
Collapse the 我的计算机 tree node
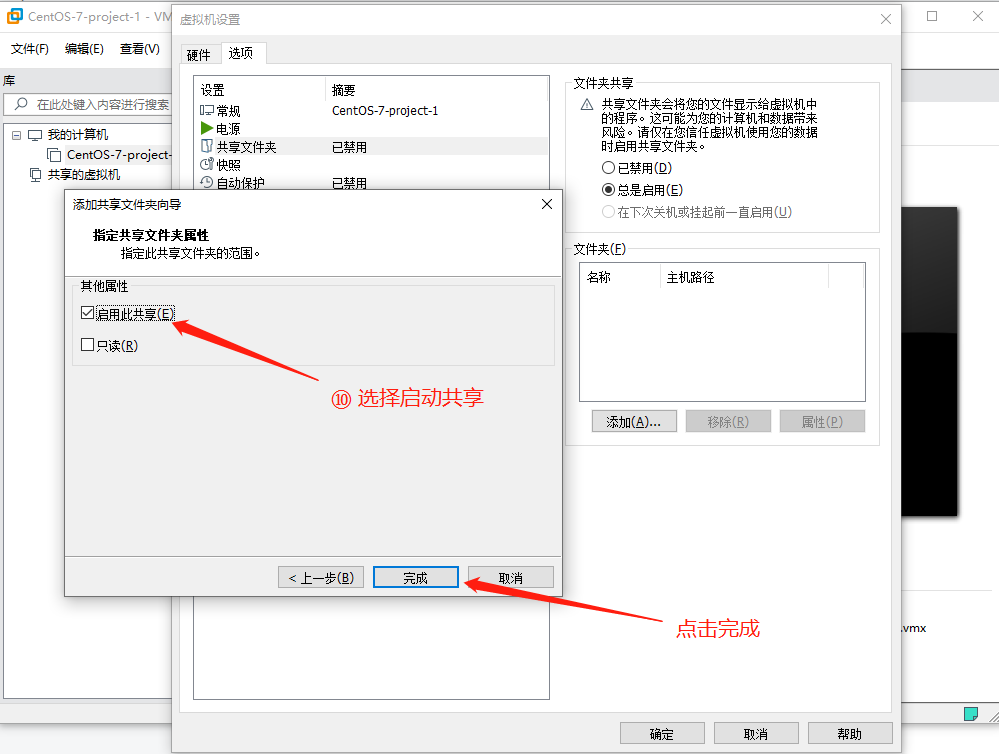(x=16, y=134)
